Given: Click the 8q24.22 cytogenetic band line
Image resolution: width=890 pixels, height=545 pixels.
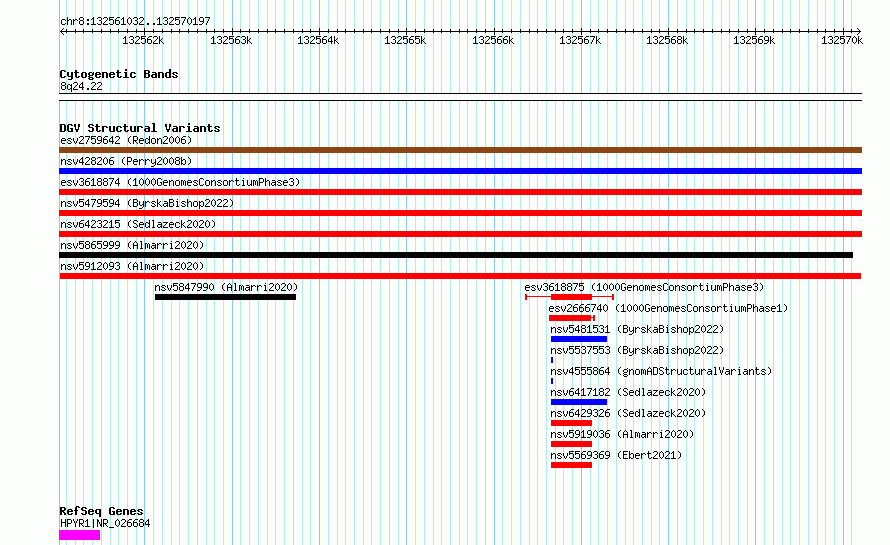Looking at the screenshot, I should (x=460, y=97).
